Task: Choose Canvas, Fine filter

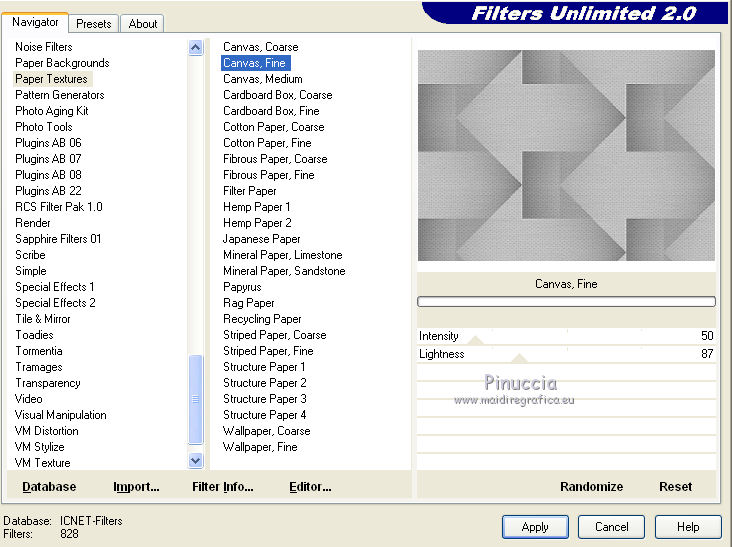Action: tap(254, 63)
